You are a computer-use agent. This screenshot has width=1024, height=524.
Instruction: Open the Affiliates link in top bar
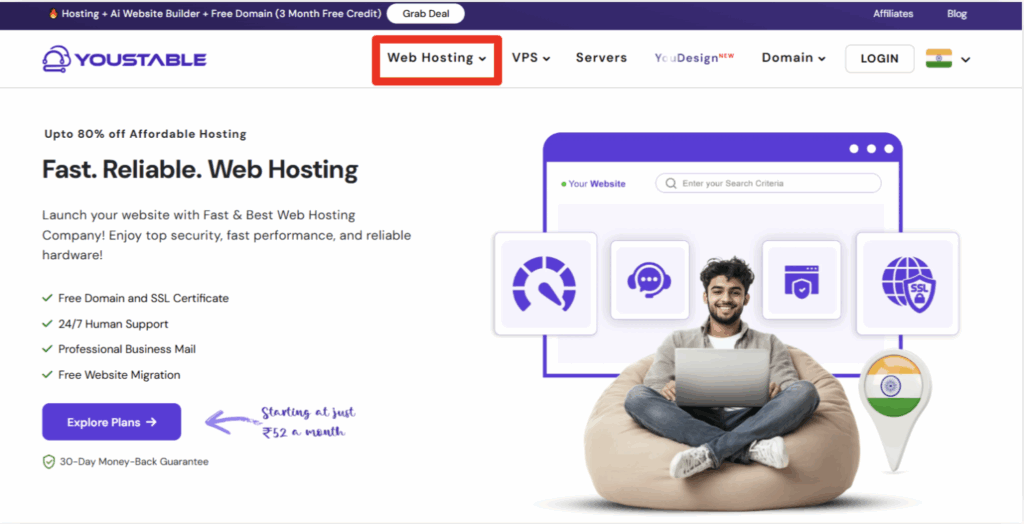tap(893, 14)
